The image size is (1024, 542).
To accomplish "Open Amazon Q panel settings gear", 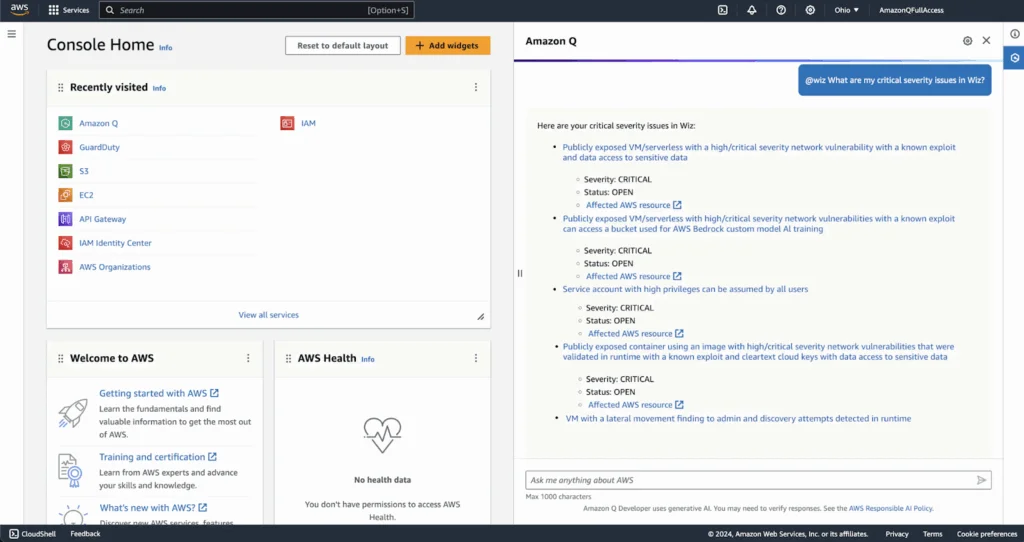I will coord(967,40).
